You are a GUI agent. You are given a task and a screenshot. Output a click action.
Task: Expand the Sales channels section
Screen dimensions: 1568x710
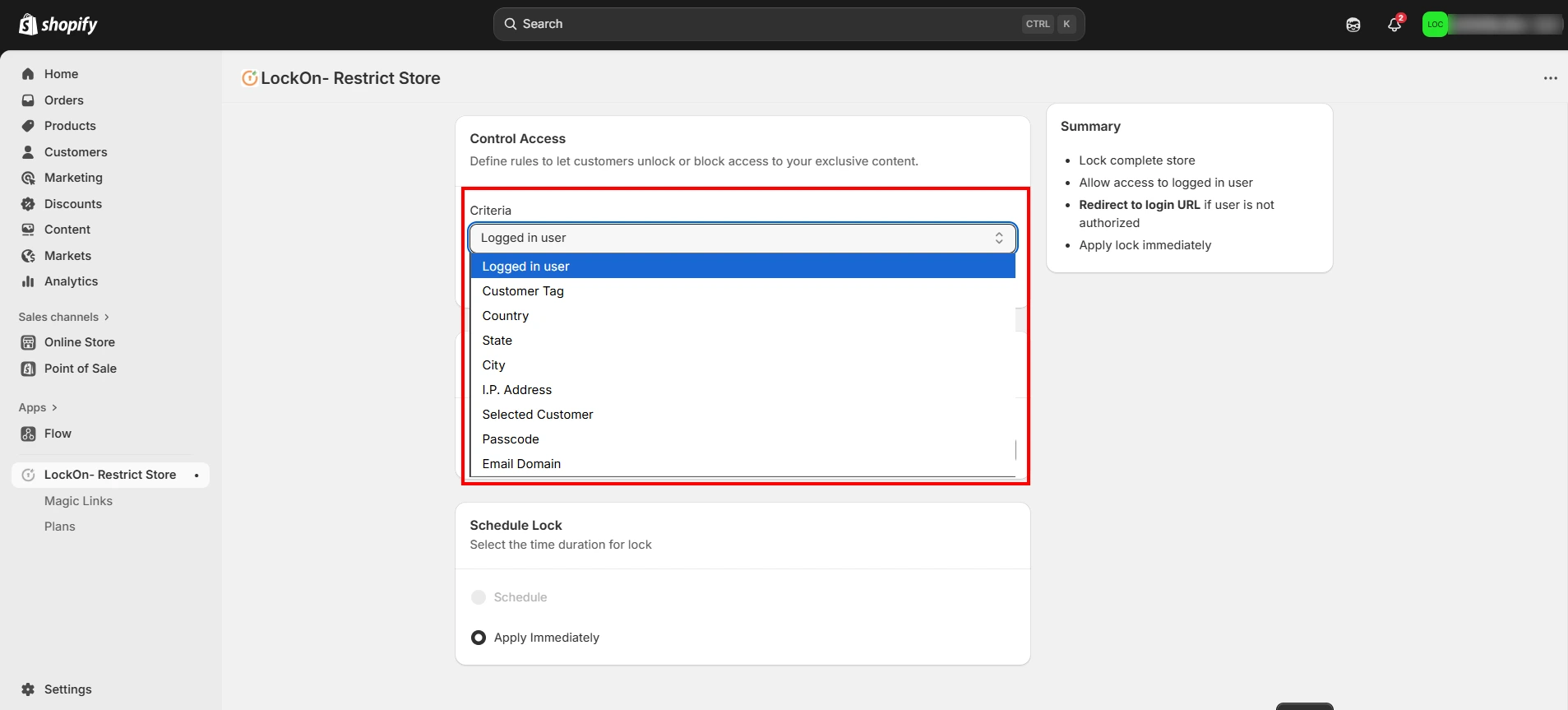click(64, 317)
